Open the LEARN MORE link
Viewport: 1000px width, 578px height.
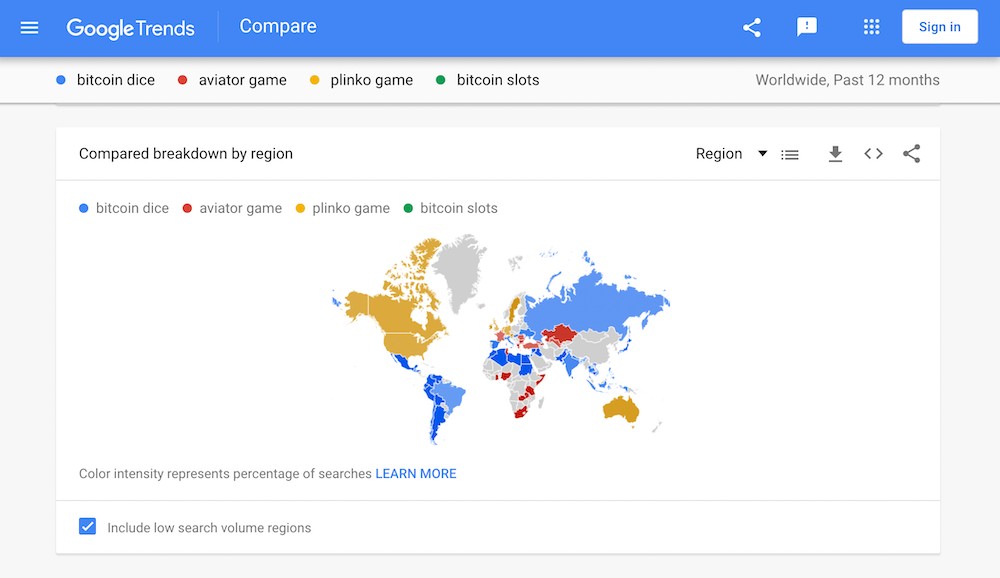416,473
